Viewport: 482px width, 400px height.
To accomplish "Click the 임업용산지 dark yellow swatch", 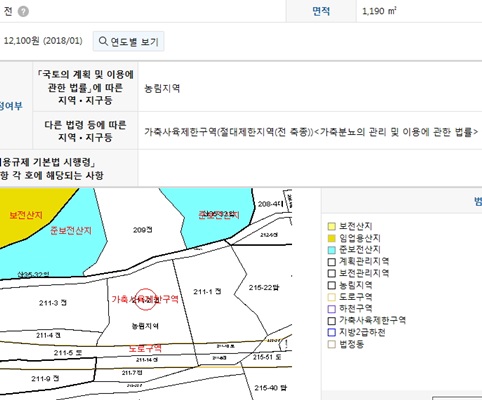I will [331, 238].
